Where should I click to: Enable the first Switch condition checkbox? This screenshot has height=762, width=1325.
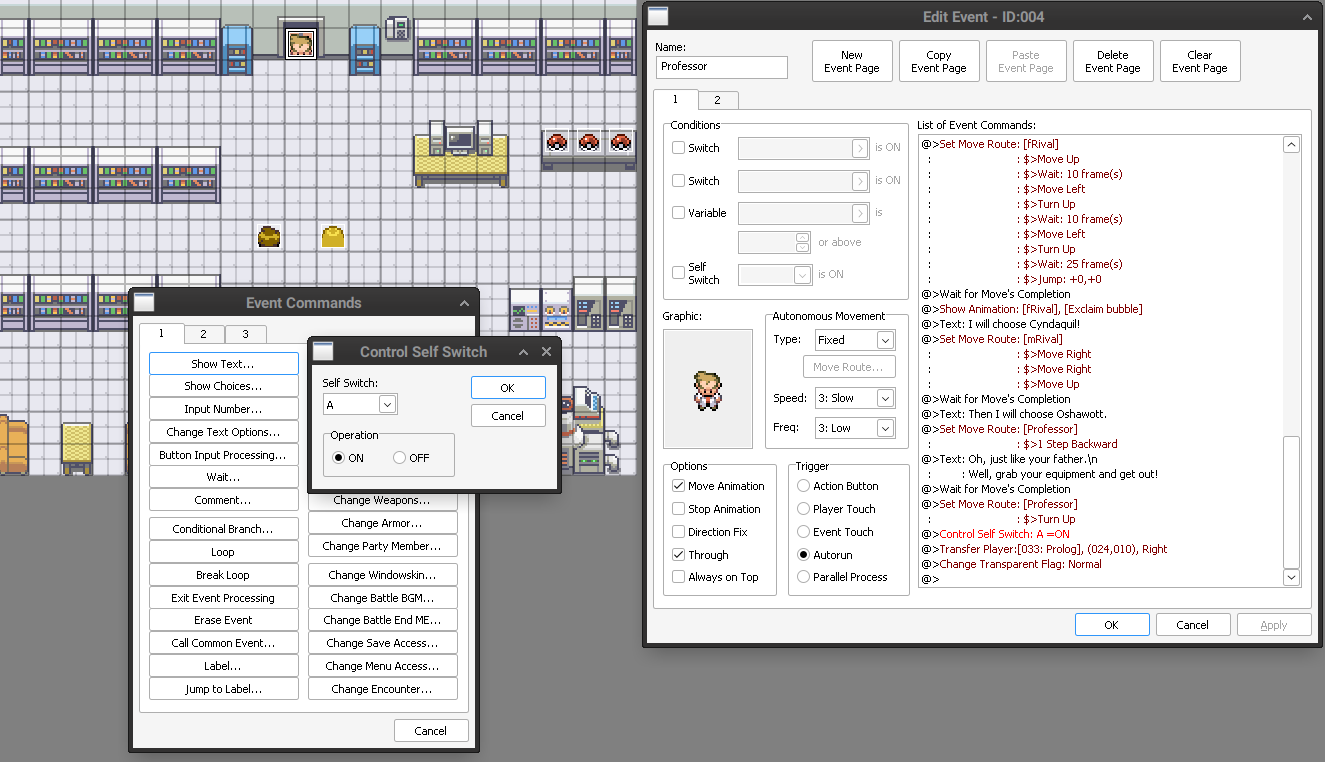[679, 148]
